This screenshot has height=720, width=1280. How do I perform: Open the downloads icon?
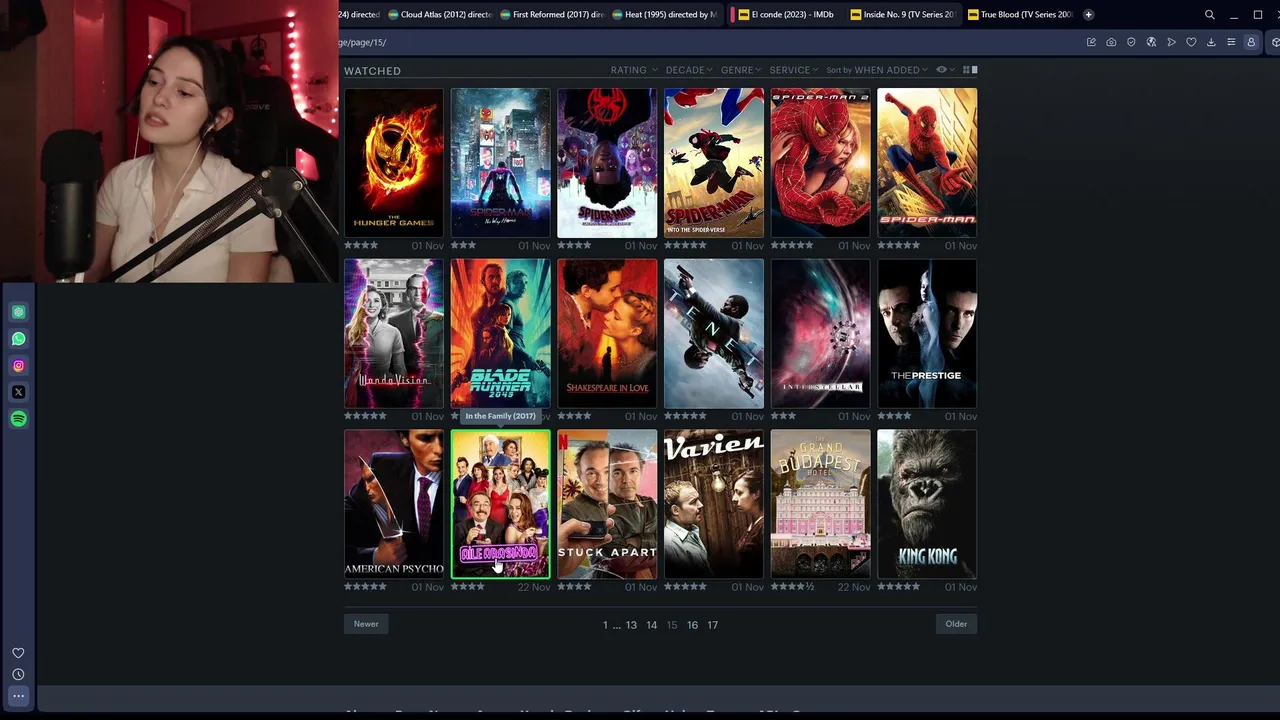[x=1211, y=42]
